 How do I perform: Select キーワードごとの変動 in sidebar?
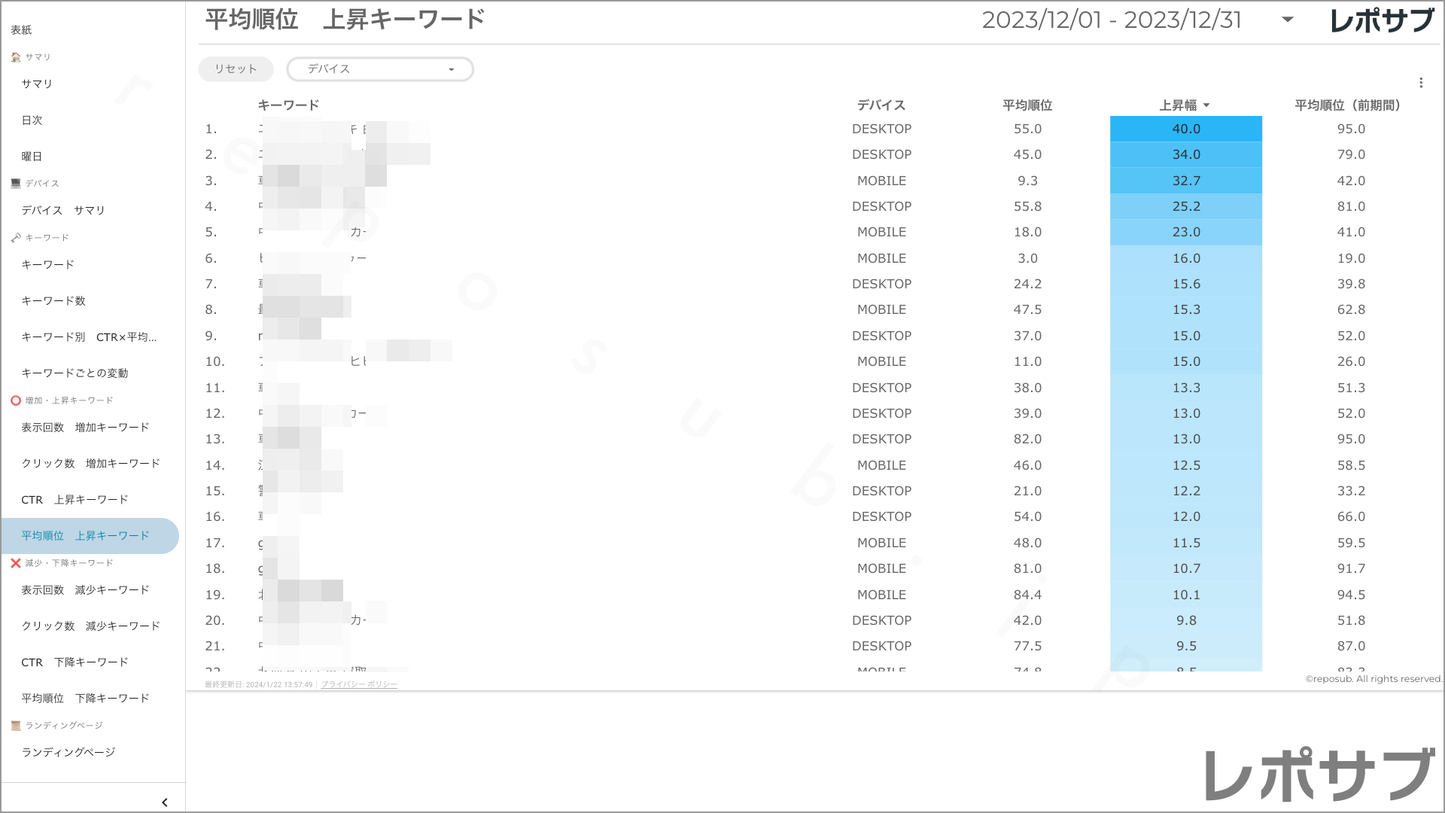pos(75,373)
